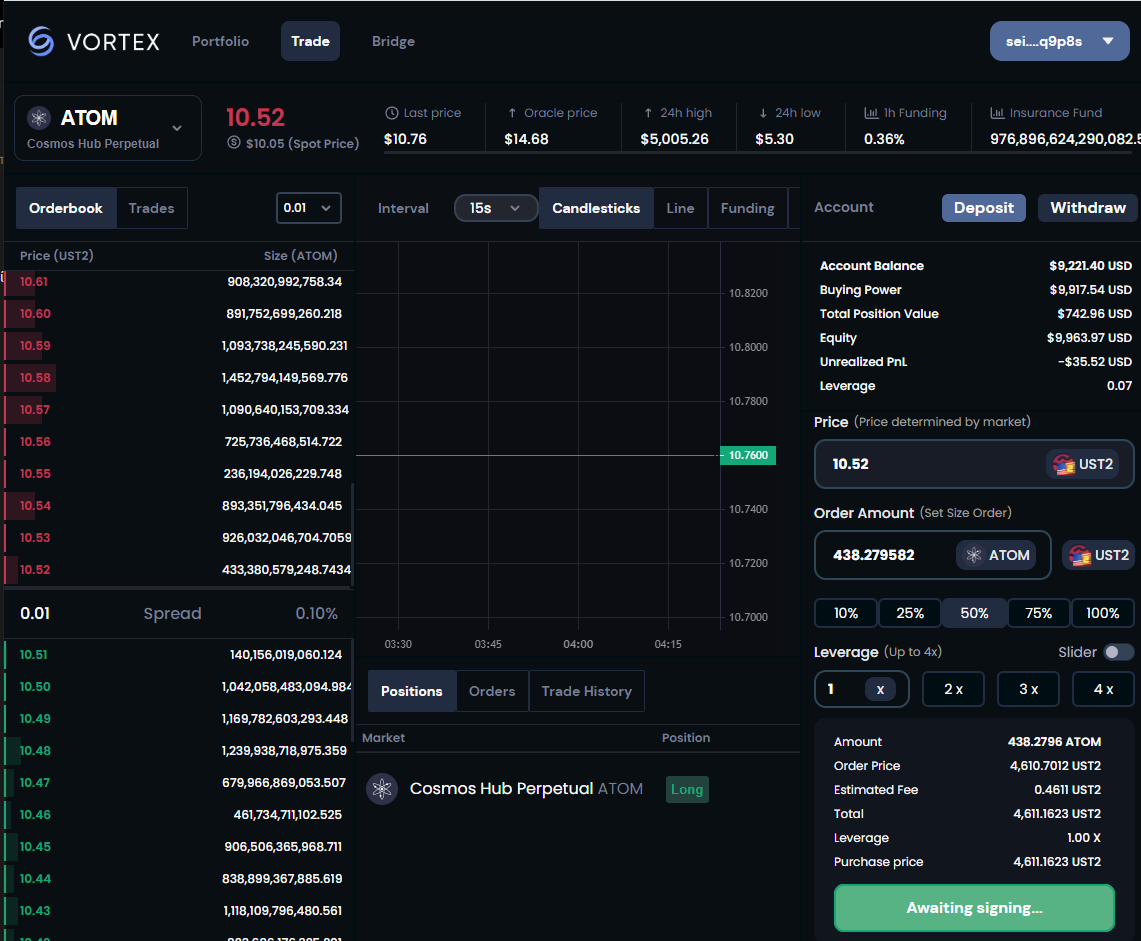This screenshot has height=941, width=1141.
Task: Switch order amount unit to UST2
Action: (1098, 555)
